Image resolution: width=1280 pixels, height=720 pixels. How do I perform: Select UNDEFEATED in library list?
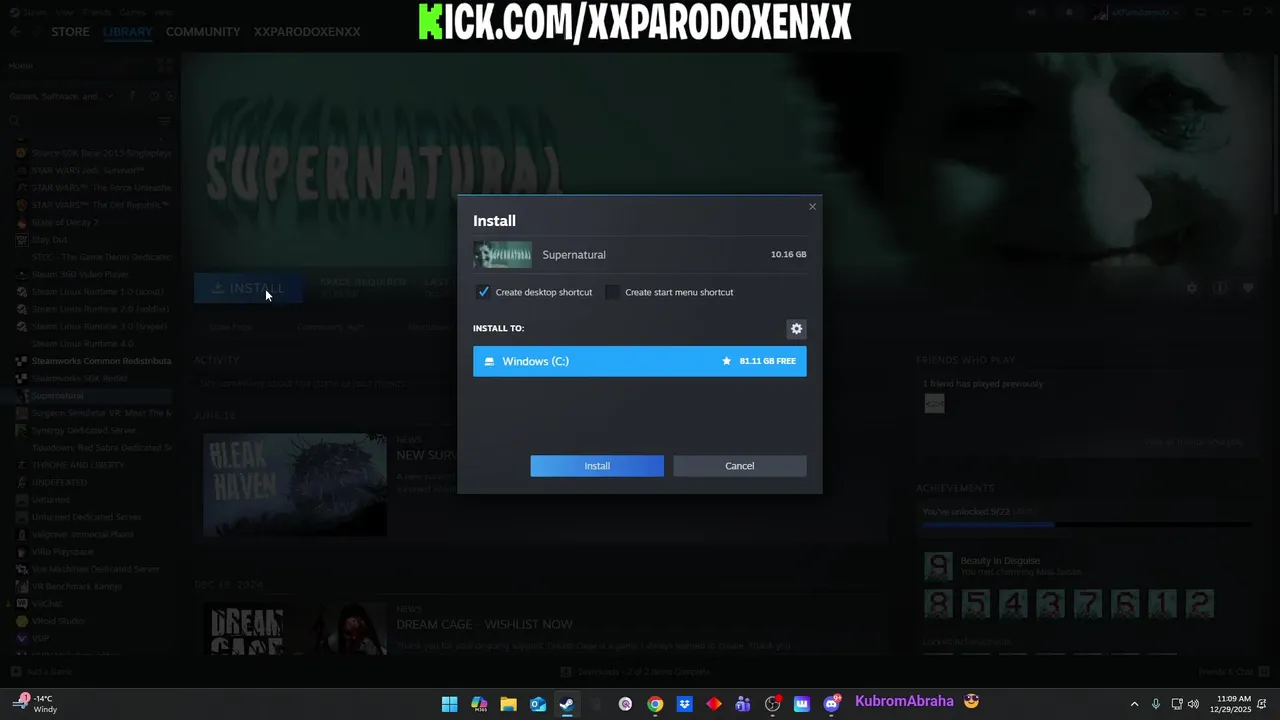pyautogui.click(x=59, y=482)
